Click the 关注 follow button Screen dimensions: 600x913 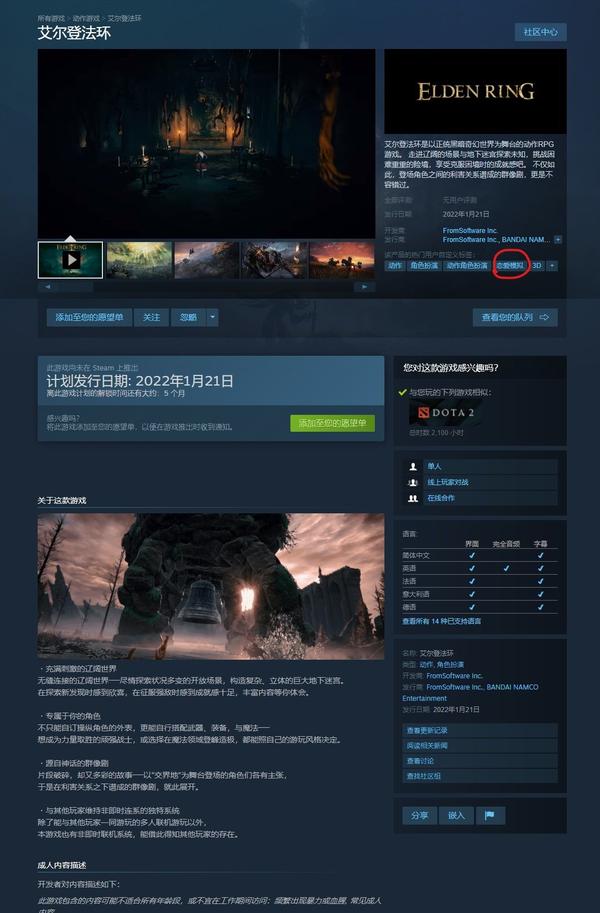(x=151, y=317)
